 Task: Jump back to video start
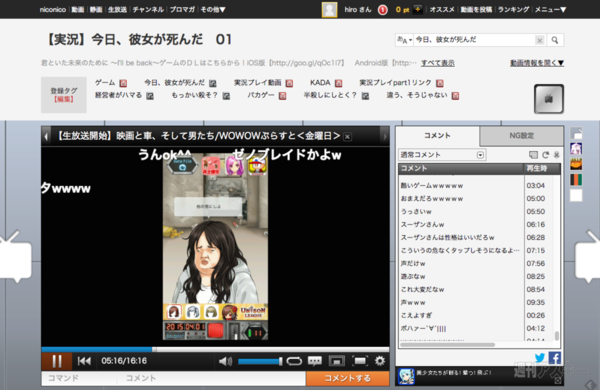tap(84, 361)
